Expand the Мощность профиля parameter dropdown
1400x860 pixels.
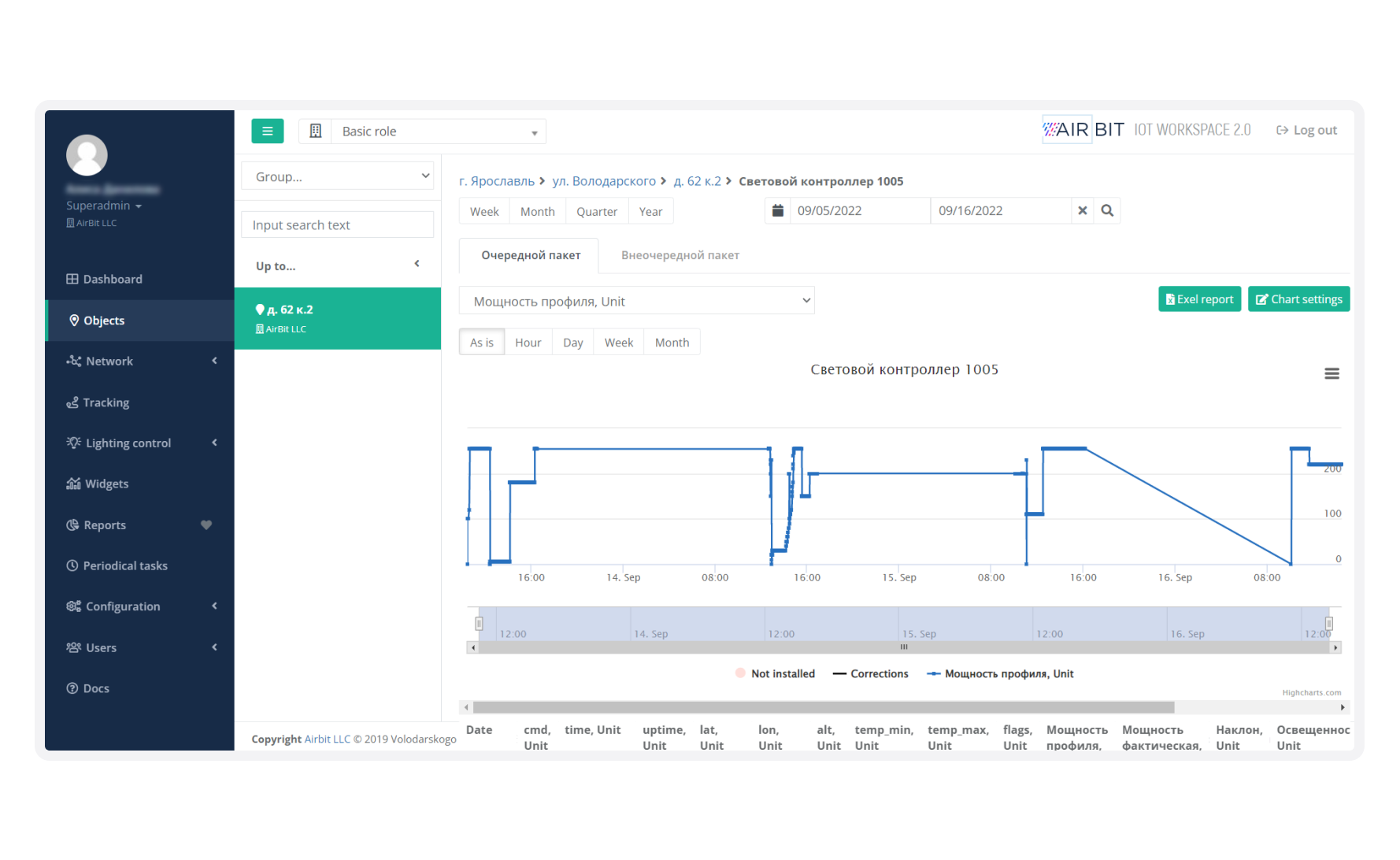click(636, 301)
